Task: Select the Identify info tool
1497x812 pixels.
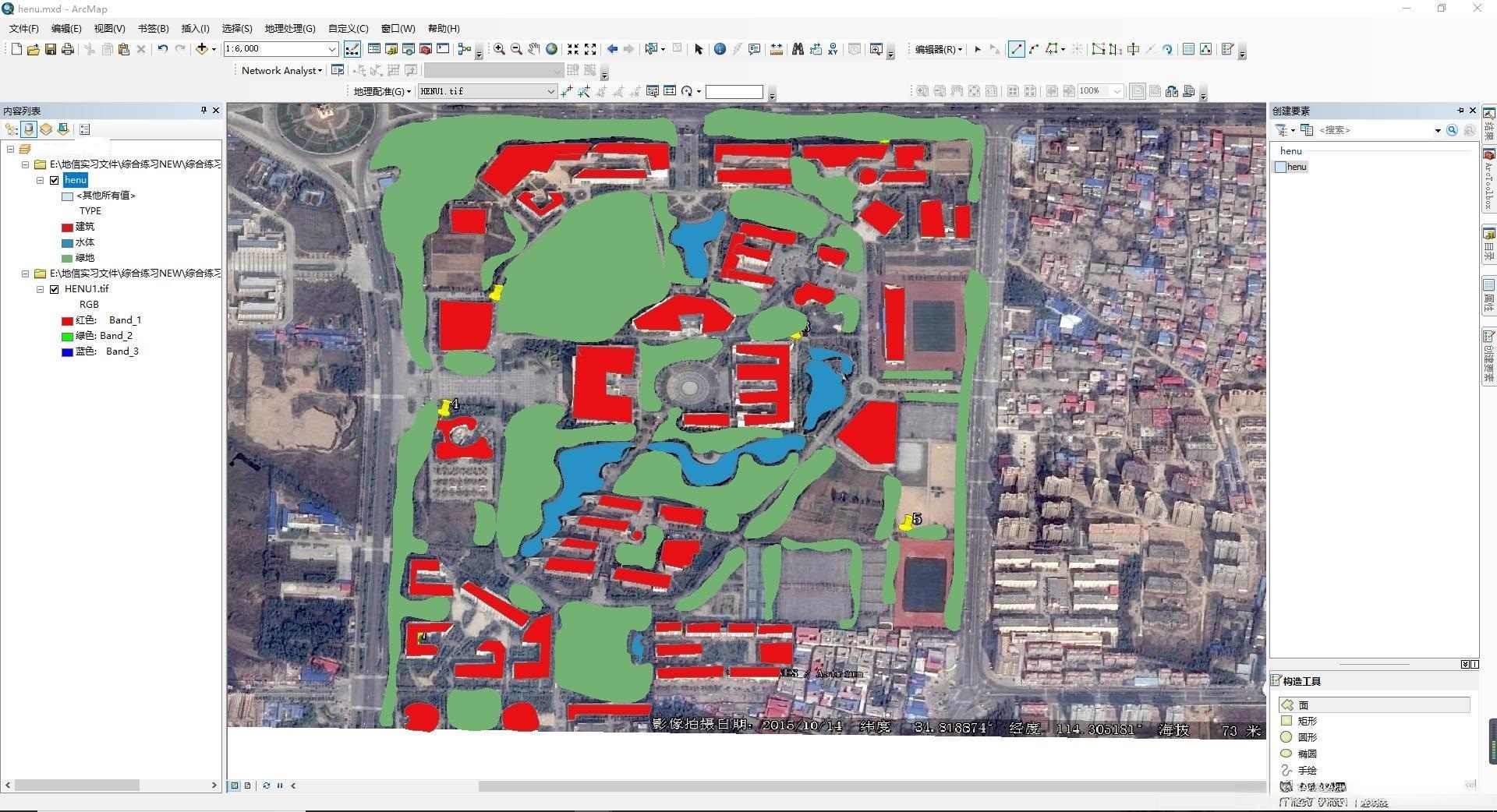Action: tap(720, 49)
